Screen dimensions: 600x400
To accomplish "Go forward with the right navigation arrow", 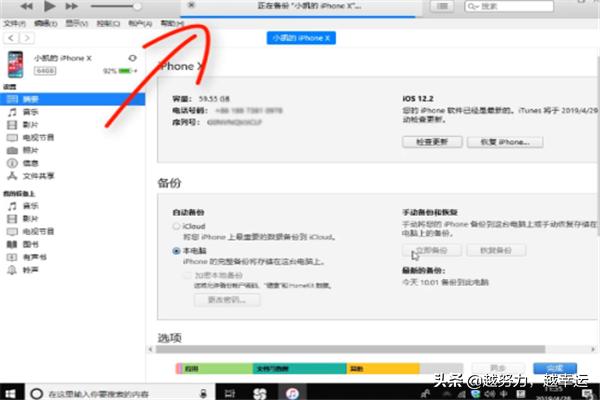I will coord(26,38).
